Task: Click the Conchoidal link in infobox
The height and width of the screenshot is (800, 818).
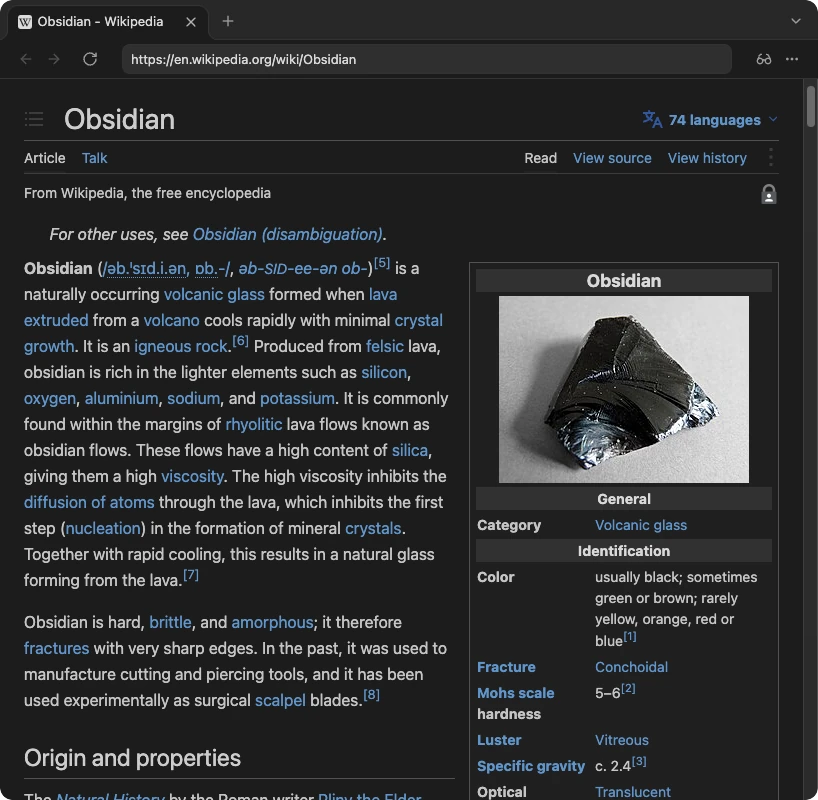Action: pos(631,667)
